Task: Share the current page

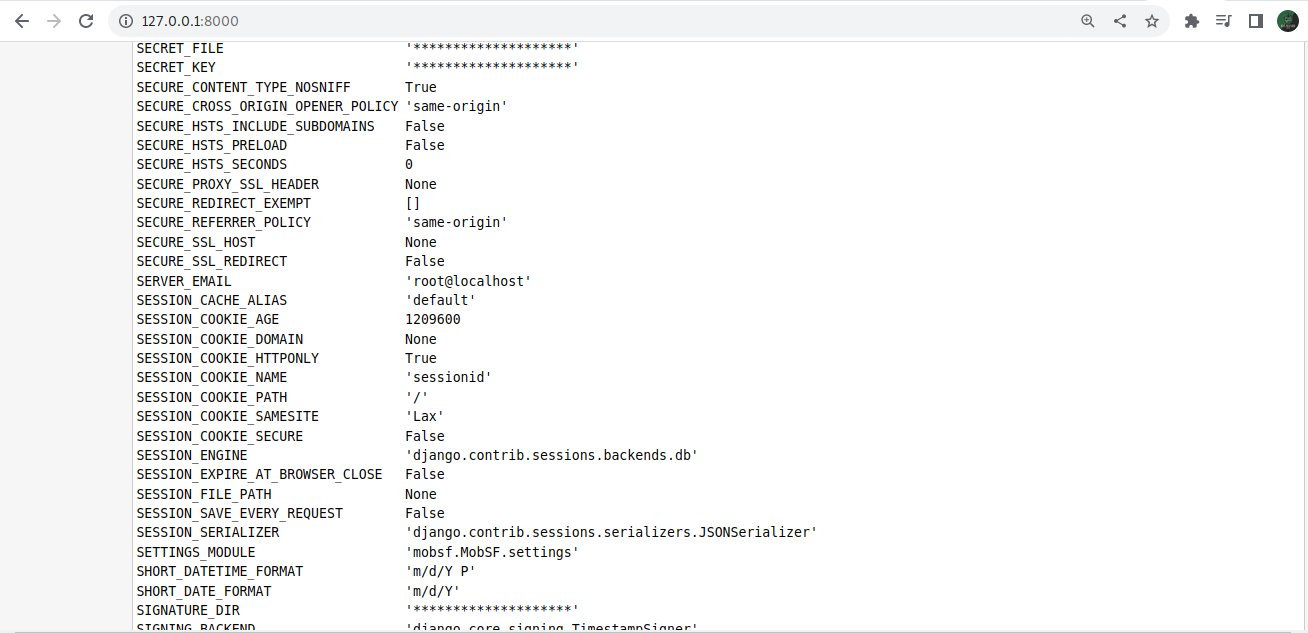Action: click(x=1119, y=20)
